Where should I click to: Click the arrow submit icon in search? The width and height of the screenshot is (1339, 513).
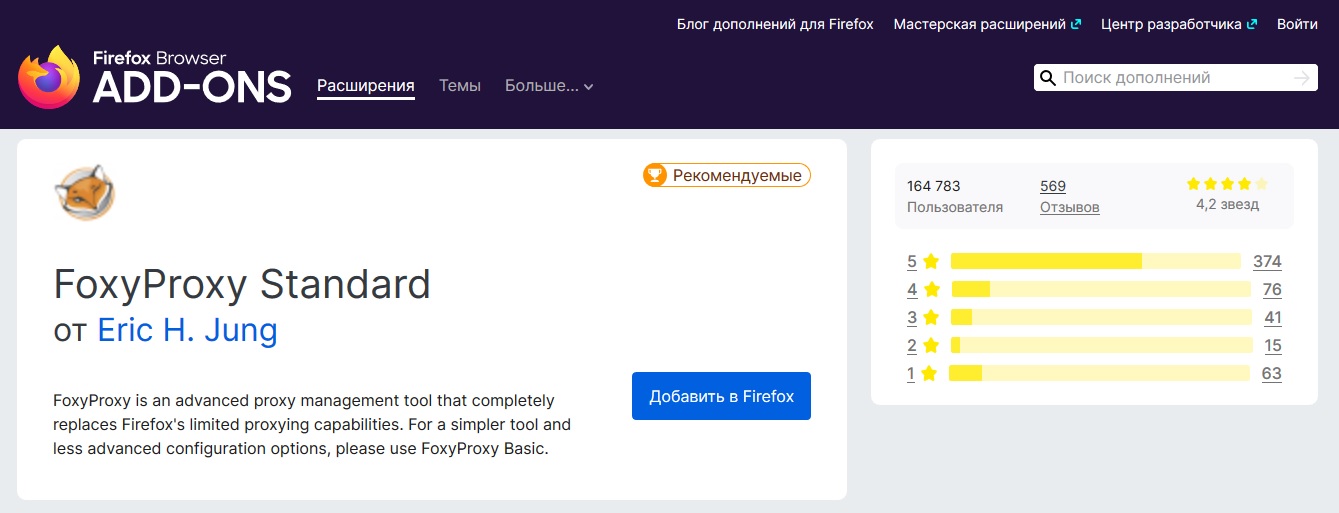[x=1301, y=78]
